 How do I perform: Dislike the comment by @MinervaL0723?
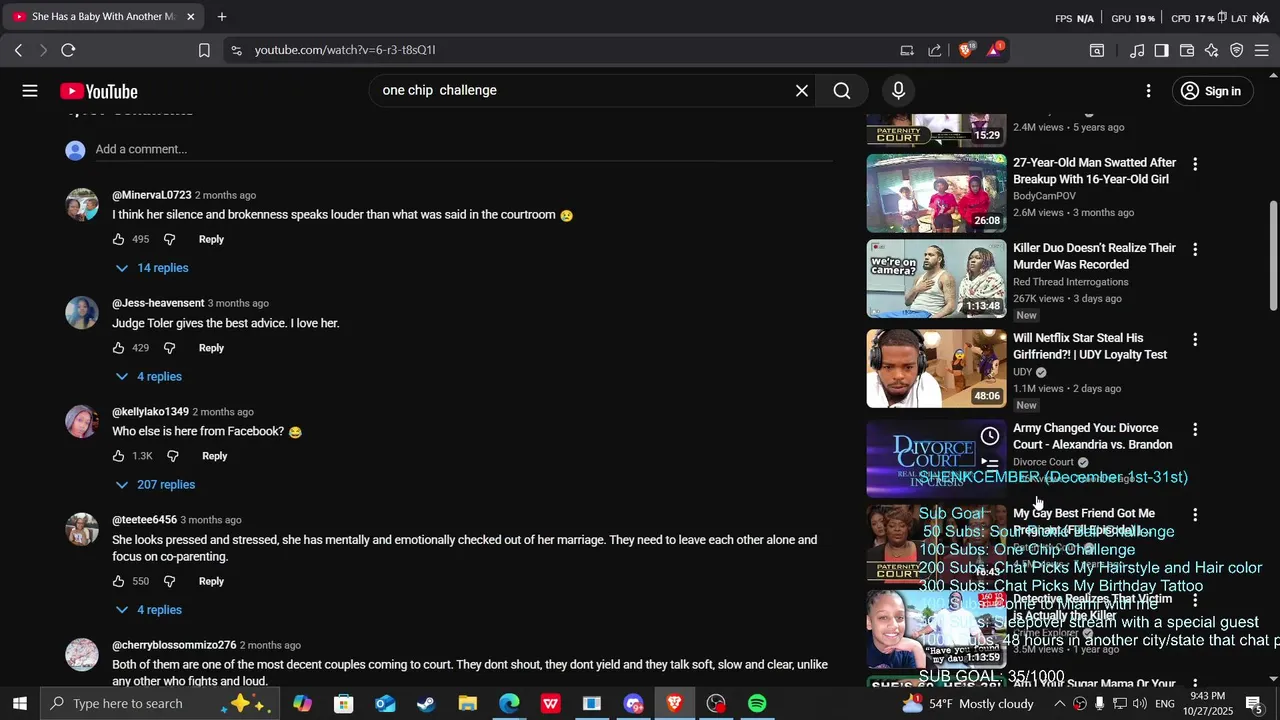point(169,239)
